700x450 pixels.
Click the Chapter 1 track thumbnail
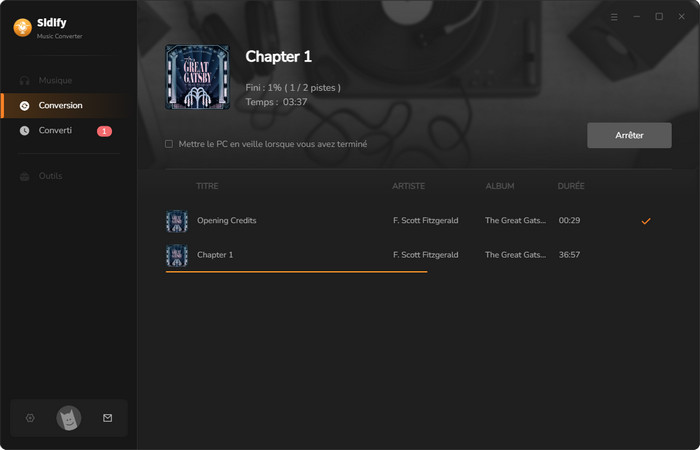(x=177, y=255)
